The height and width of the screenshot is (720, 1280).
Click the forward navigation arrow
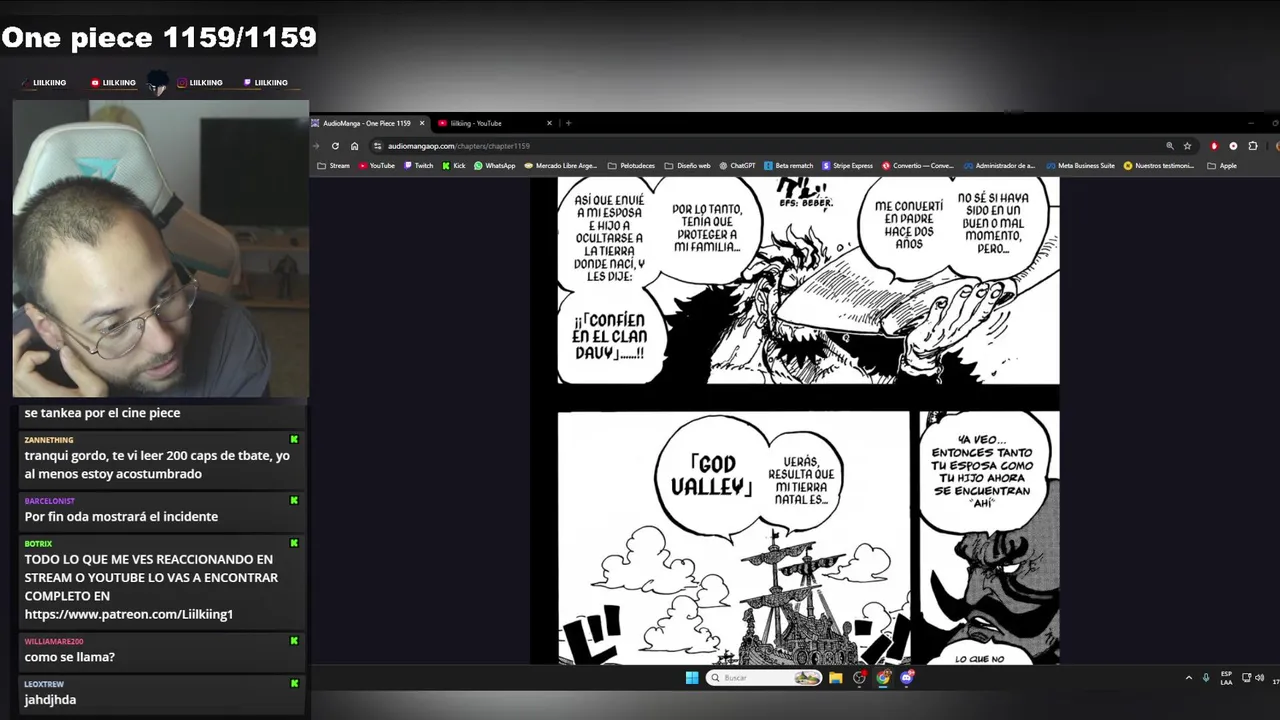(316, 146)
